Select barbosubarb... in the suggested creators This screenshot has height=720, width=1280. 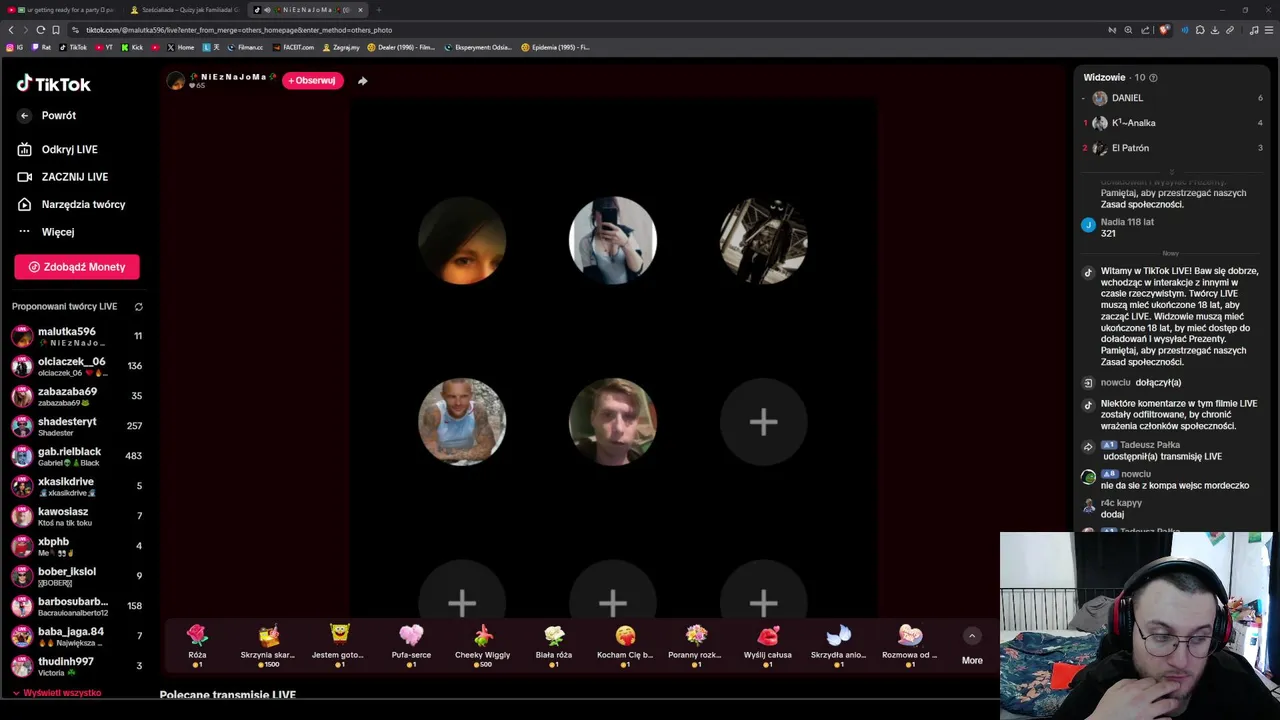77,606
